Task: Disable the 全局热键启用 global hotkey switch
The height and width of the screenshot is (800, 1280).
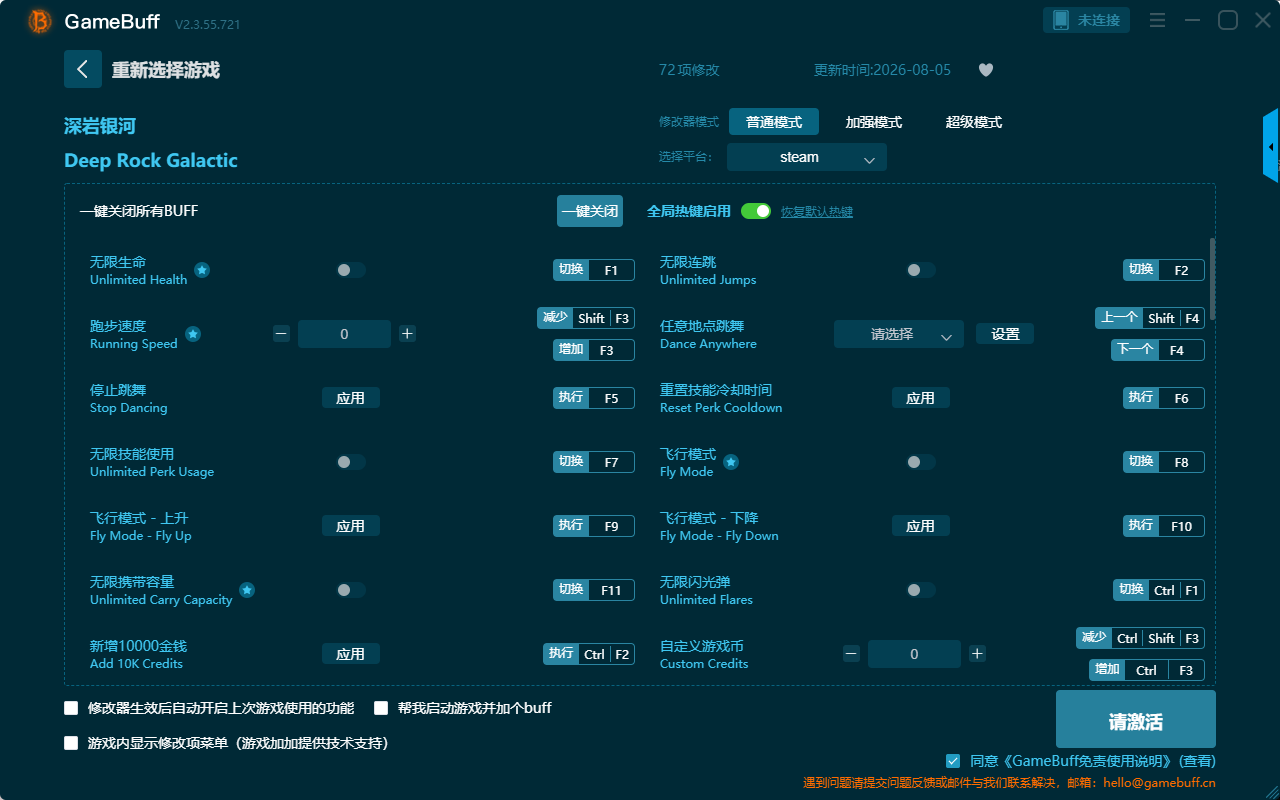Action: [756, 211]
